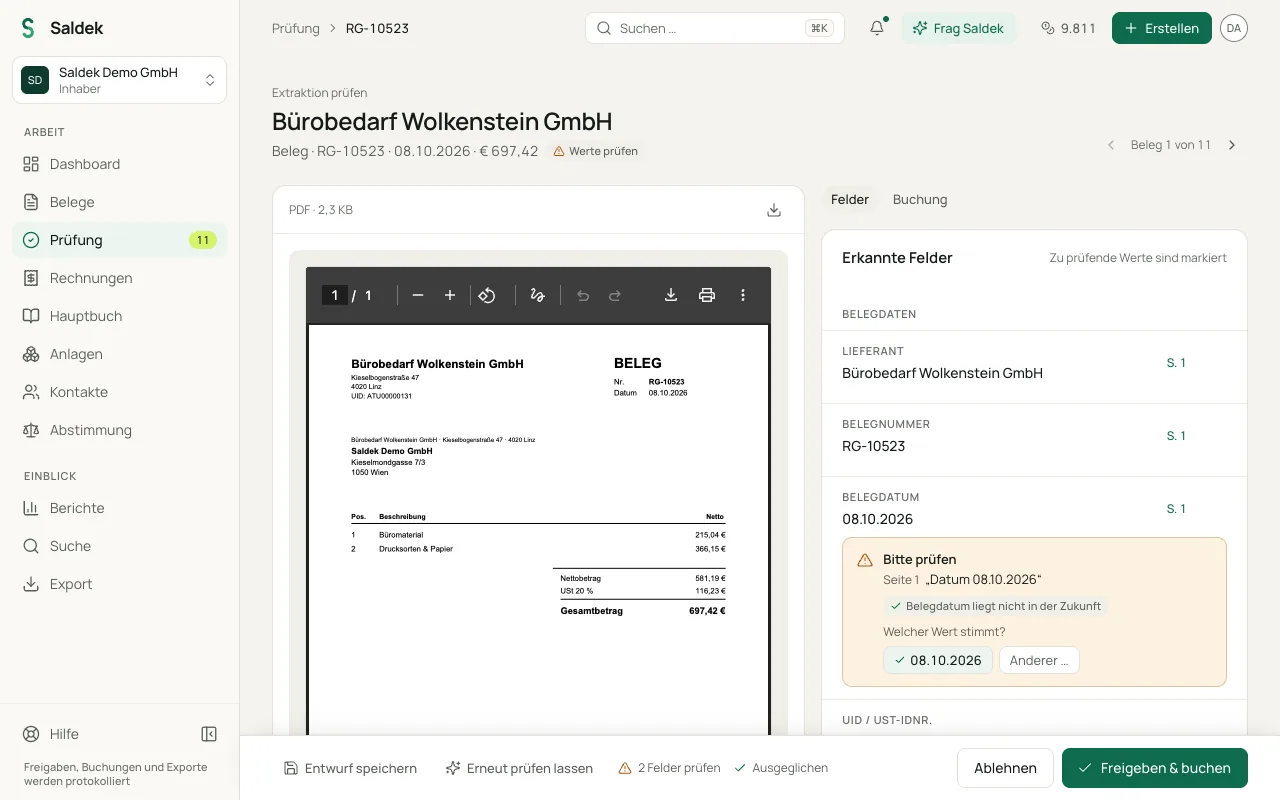Go to Anlagen in the sidebar
Image resolution: width=1280 pixels, height=800 pixels.
[x=119, y=354]
